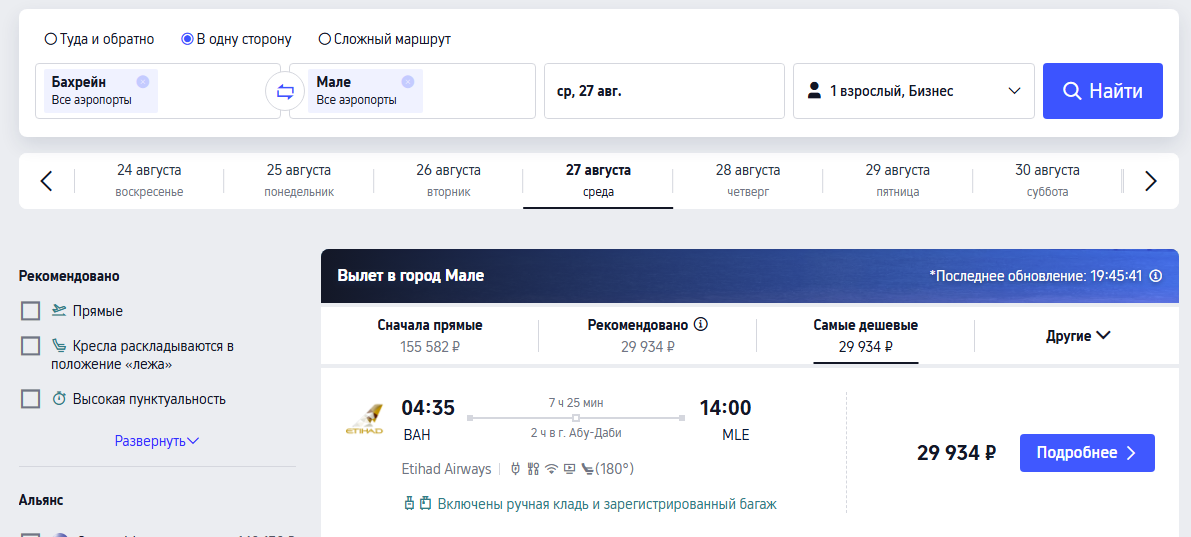Expand the Другие sorting dropdown

click(1078, 336)
